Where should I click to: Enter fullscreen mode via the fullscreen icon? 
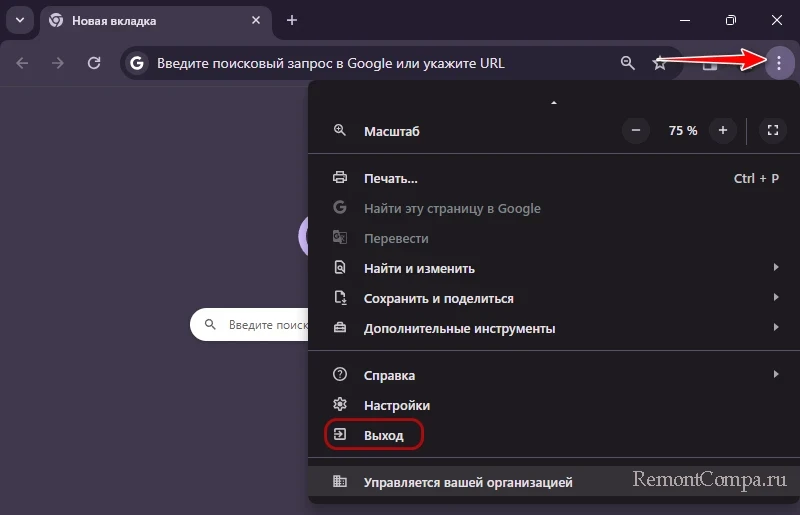coord(772,130)
